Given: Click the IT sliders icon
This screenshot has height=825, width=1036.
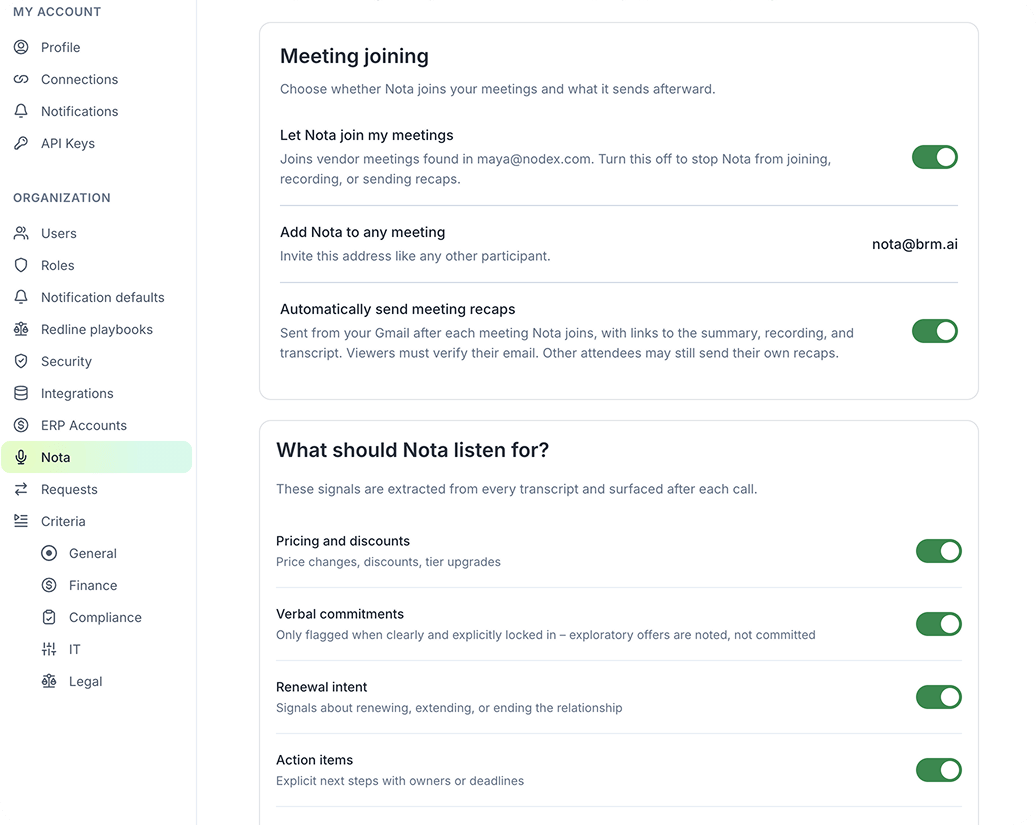Looking at the screenshot, I should (49, 649).
